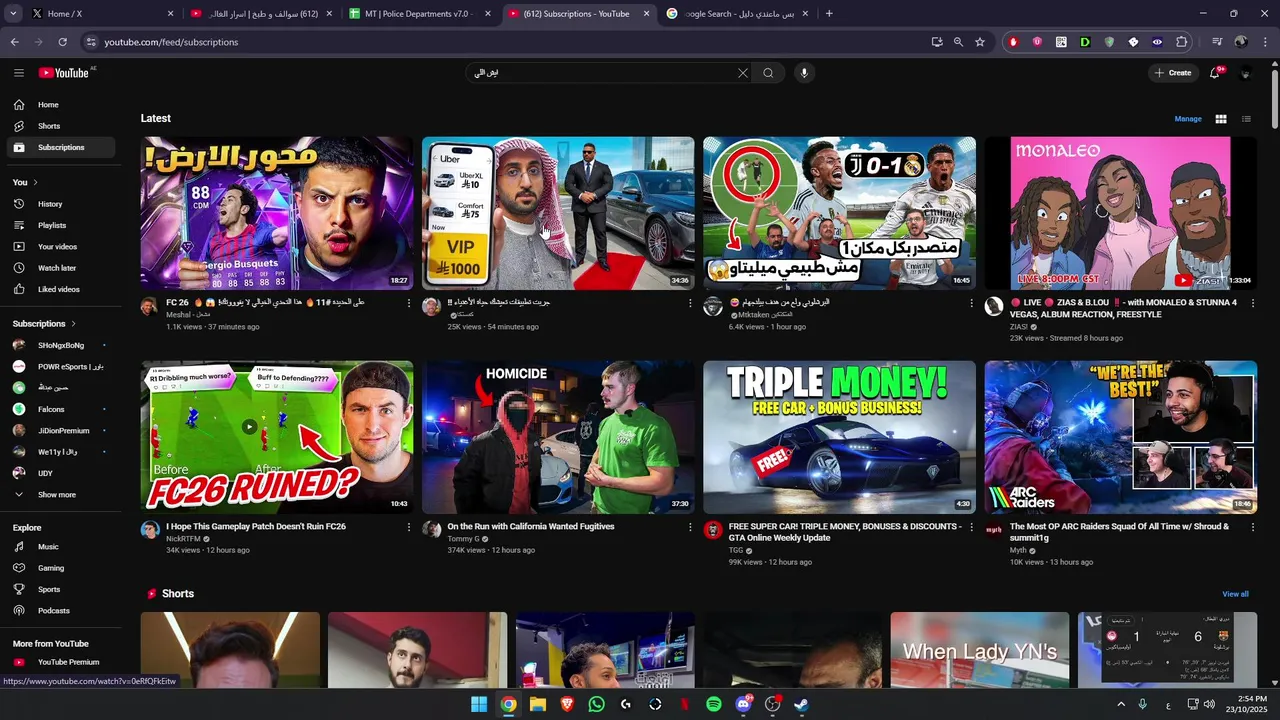The height and width of the screenshot is (720, 1280).
Task: Open Podcasts under Explore
Action: pyautogui.click(x=61, y=611)
